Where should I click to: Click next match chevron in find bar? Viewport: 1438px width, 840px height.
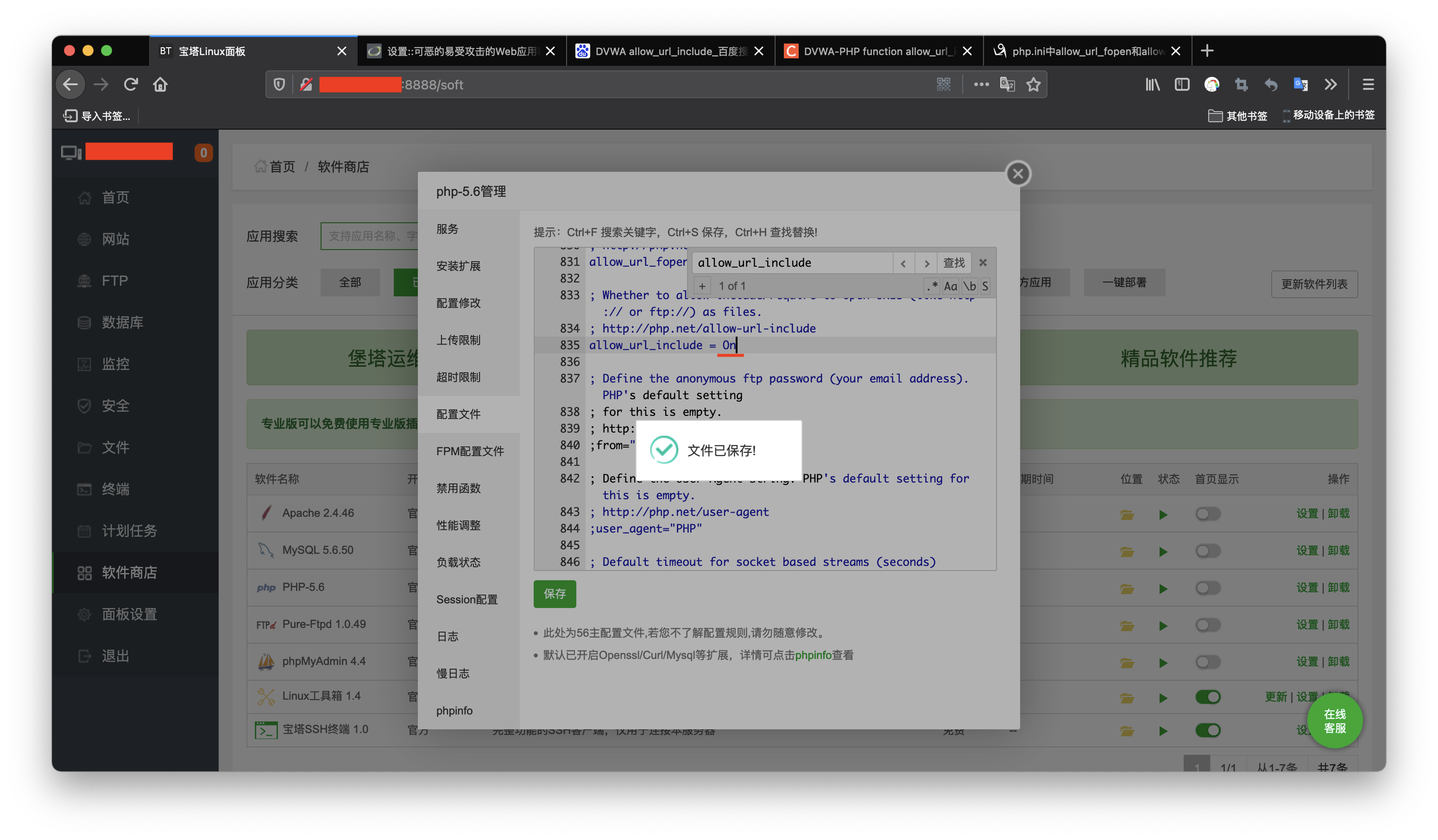coord(926,263)
